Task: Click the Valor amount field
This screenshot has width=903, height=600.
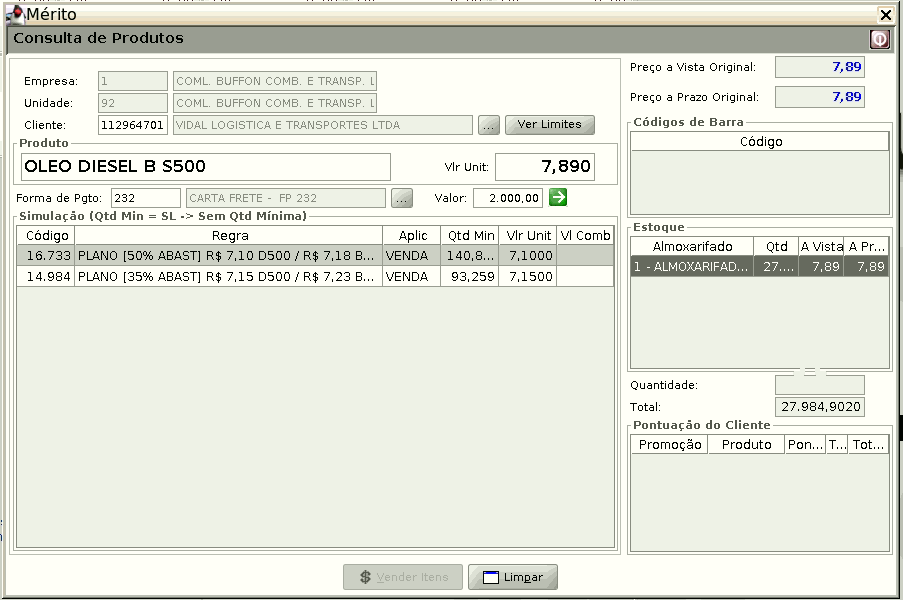Action: pyautogui.click(x=508, y=198)
